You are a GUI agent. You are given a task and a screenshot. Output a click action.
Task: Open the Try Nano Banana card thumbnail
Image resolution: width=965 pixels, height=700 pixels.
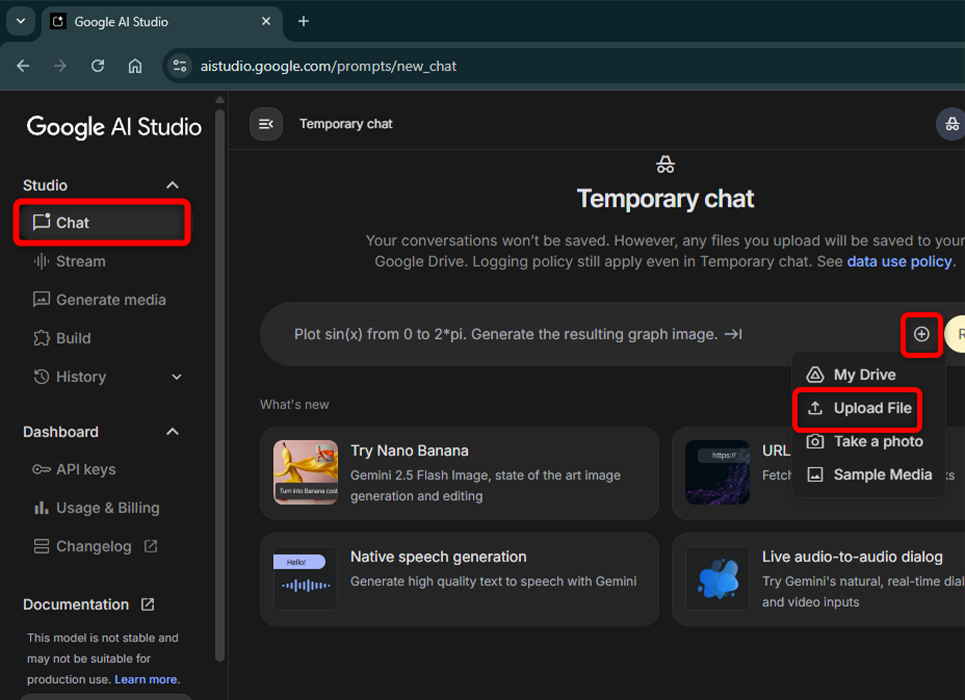(x=305, y=473)
